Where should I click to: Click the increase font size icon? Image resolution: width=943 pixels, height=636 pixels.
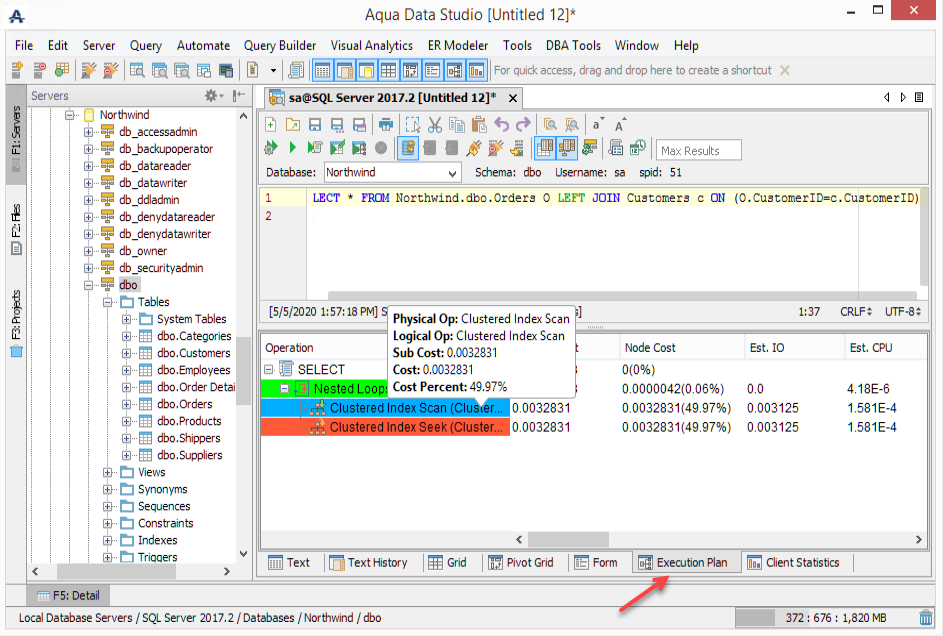click(x=620, y=125)
